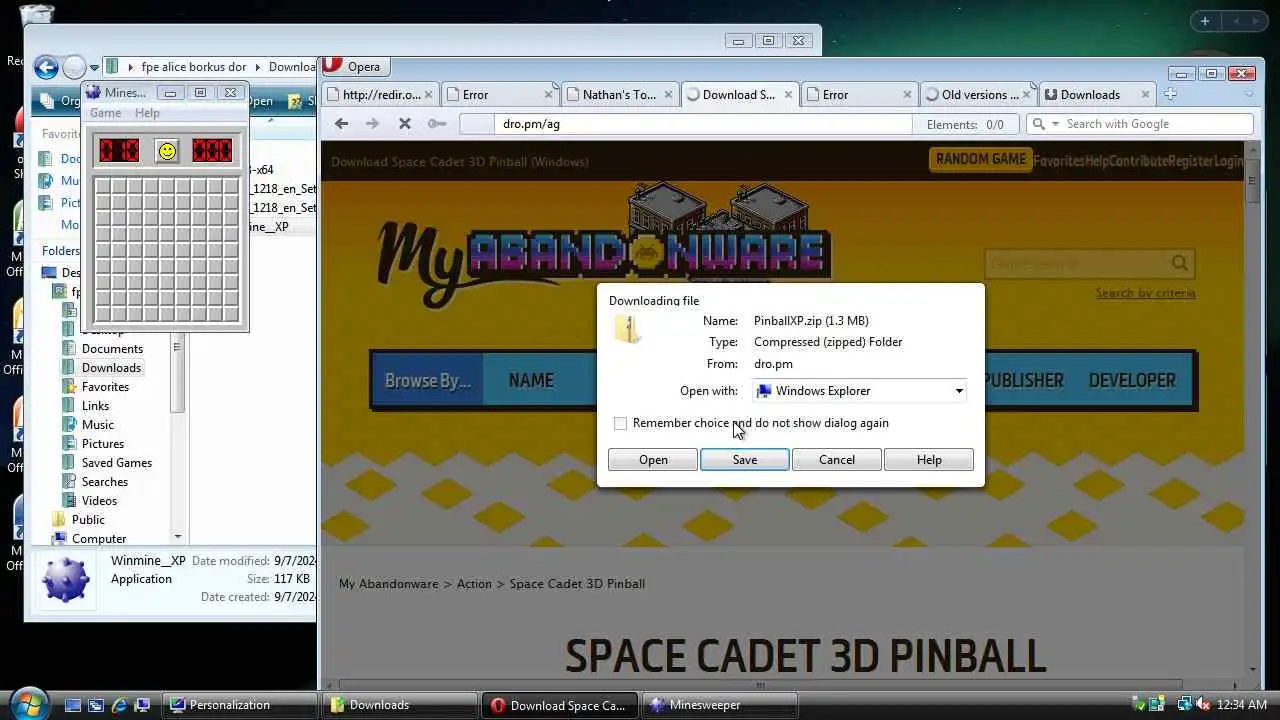This screenshot has height=720, width=1280.
Task: Click the Minesweeper smiley face button
Action: [167, 151]
